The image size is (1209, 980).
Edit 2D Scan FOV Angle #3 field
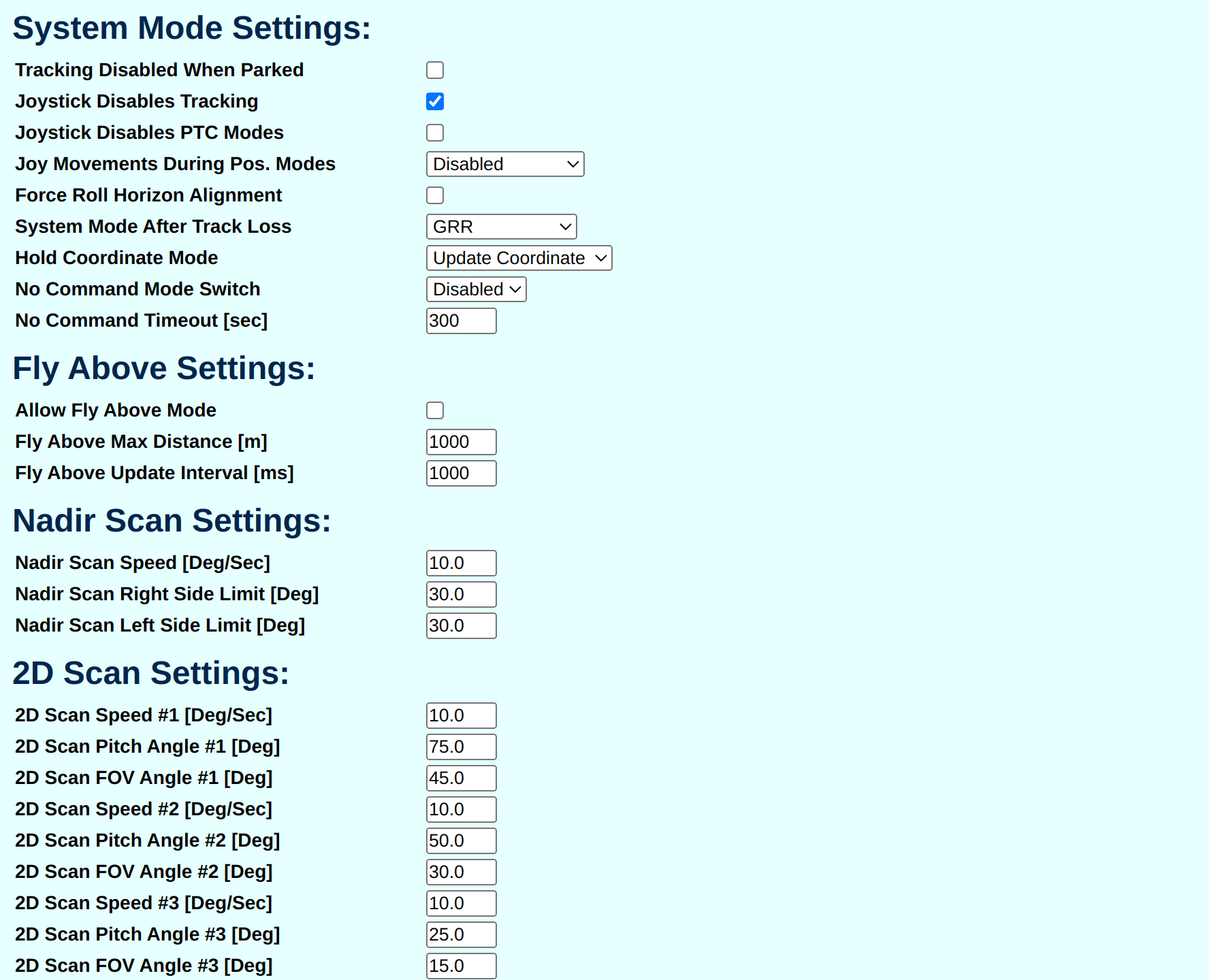(x=462, y=966)
